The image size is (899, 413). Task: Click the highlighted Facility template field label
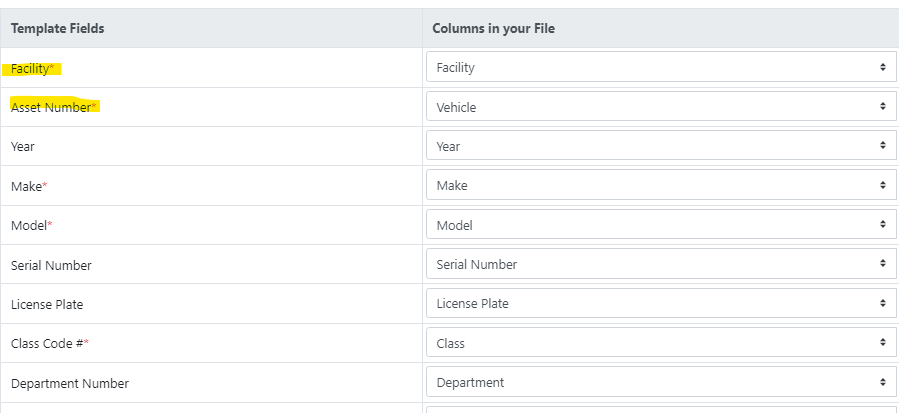tap(33, 68)
